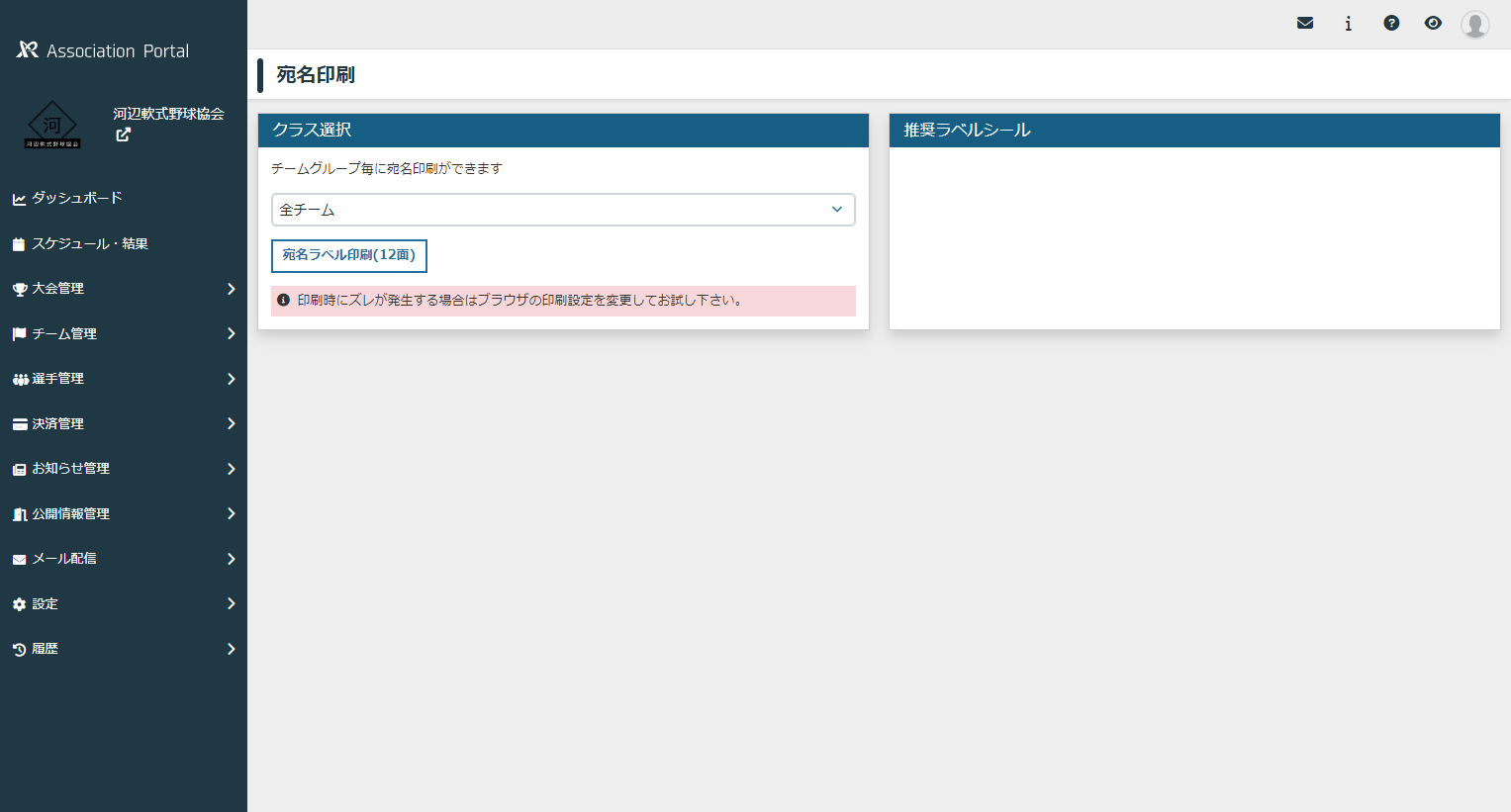Open the help question mark icon
Image resolution: width=1511 pixels, height=812 pixels.
coord(1391,23)
